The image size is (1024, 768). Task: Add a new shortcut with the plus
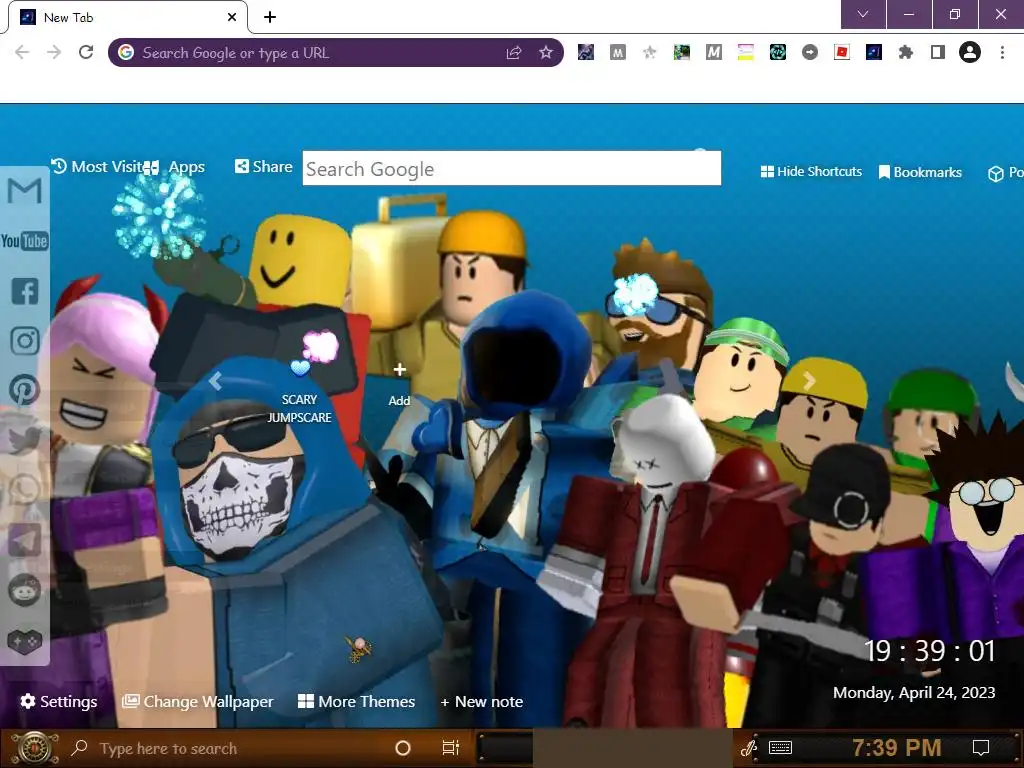(400, 384)
